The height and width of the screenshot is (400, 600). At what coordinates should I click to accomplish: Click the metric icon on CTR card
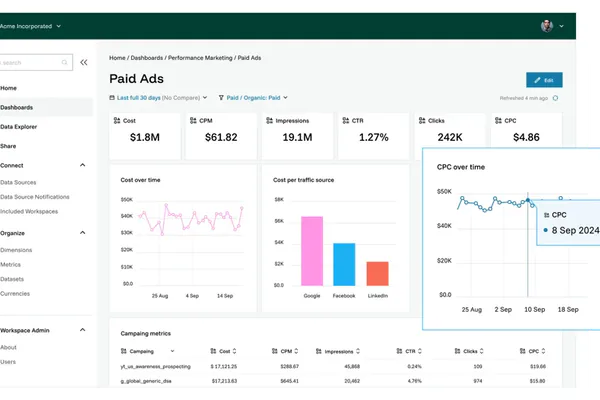tap(346, 121)
